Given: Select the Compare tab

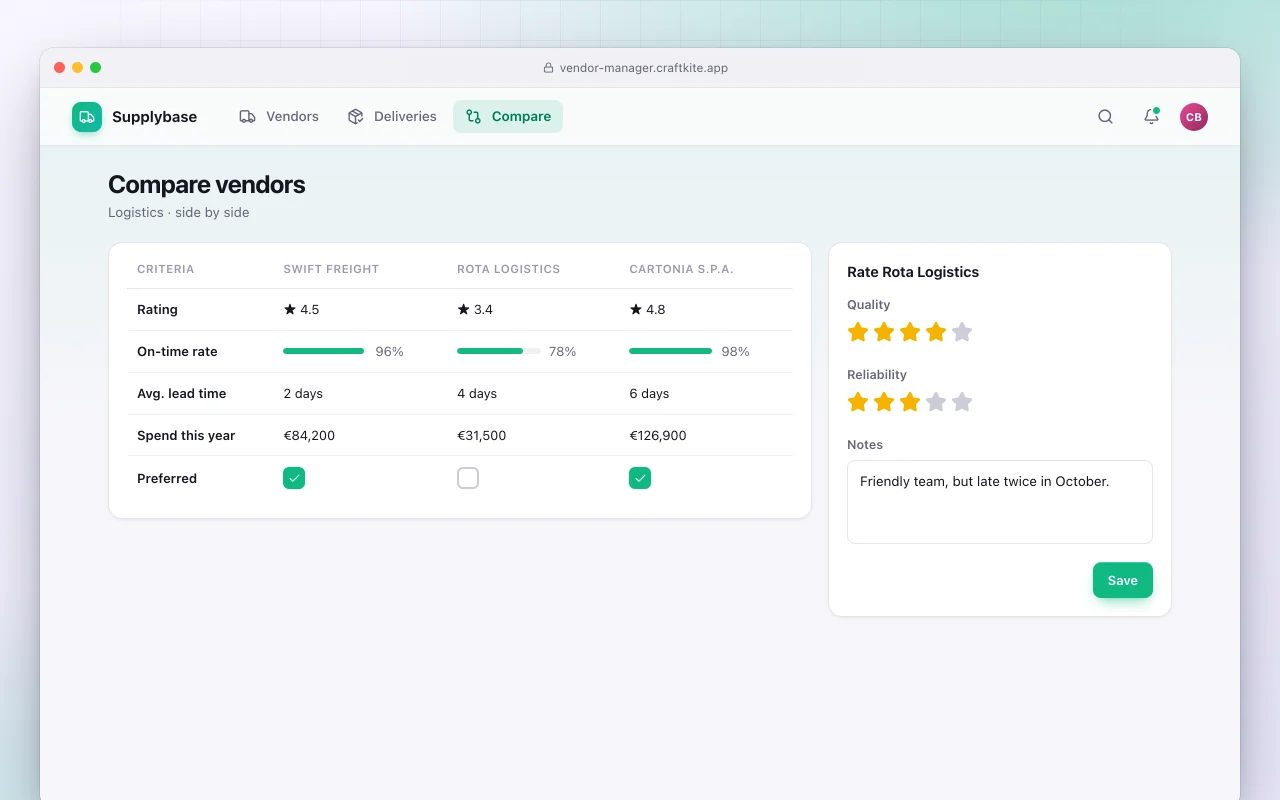Looking at the screenshot, I should click(x=508, y=117).
